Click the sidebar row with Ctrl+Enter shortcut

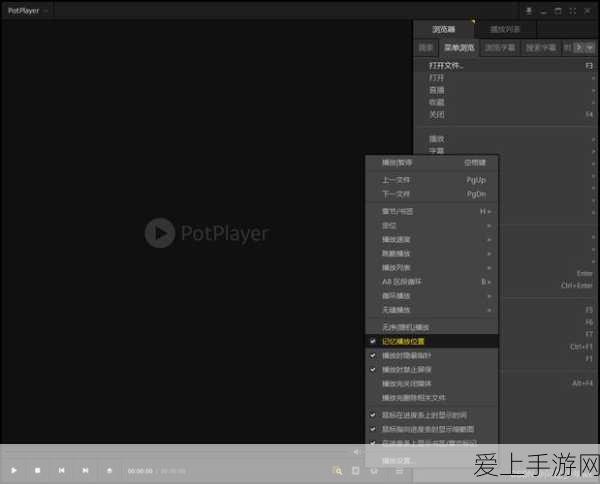pos(547,285)
